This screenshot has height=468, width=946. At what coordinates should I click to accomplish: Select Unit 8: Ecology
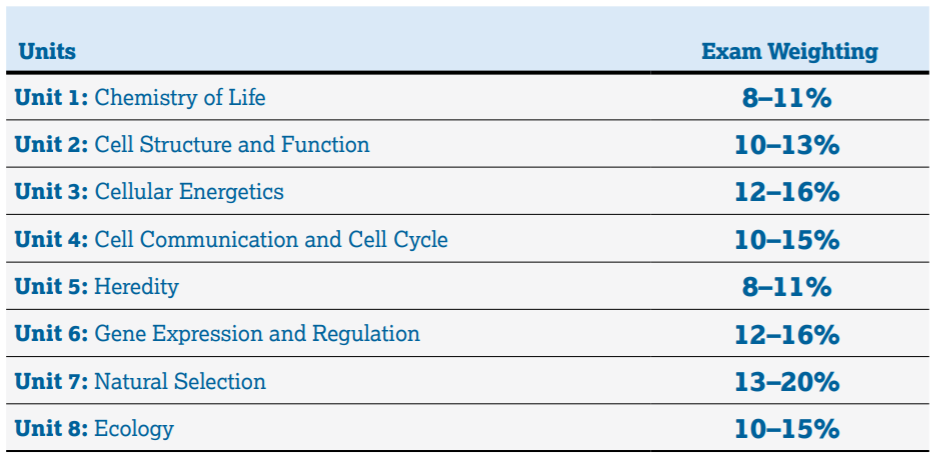pyautogui.click(x=94, y=429)
